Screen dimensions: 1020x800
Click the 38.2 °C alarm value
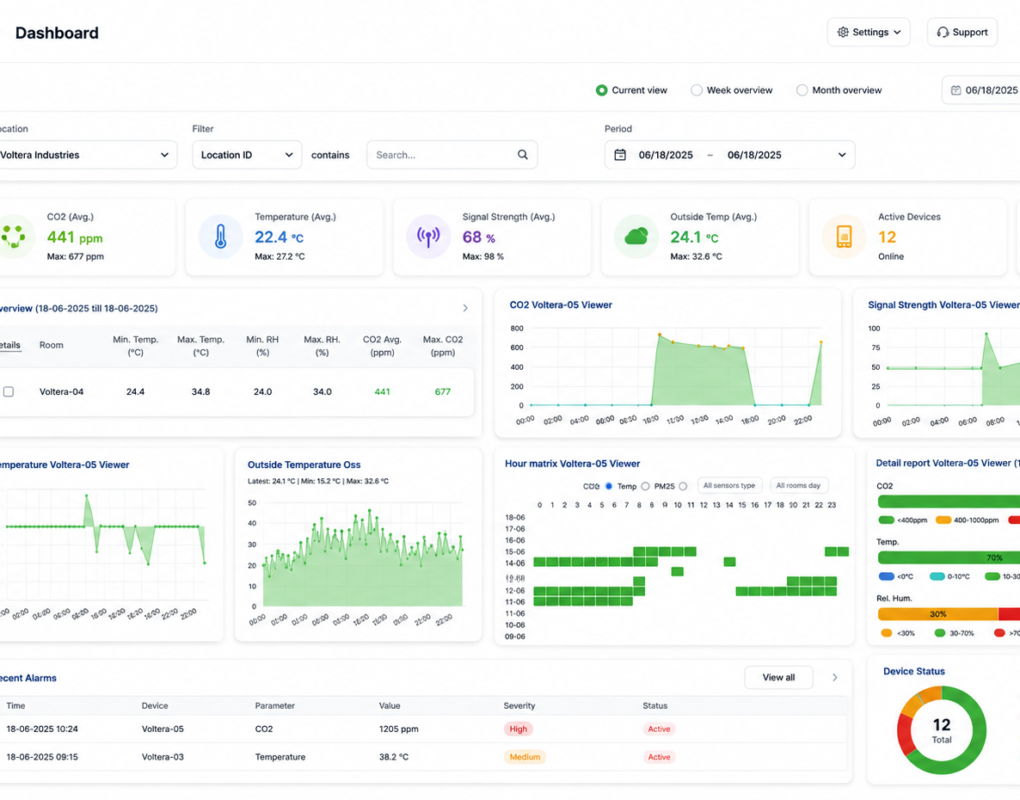point(394,757)
